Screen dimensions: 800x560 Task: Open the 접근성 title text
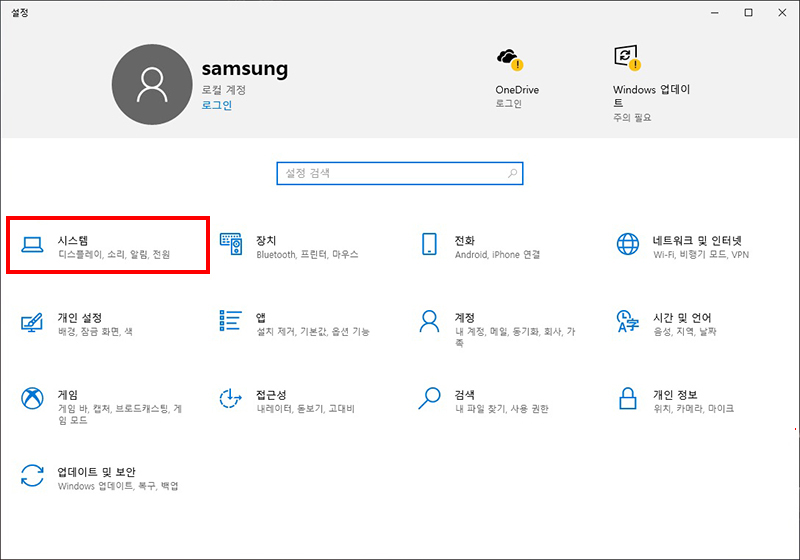[x=271, y=395]
